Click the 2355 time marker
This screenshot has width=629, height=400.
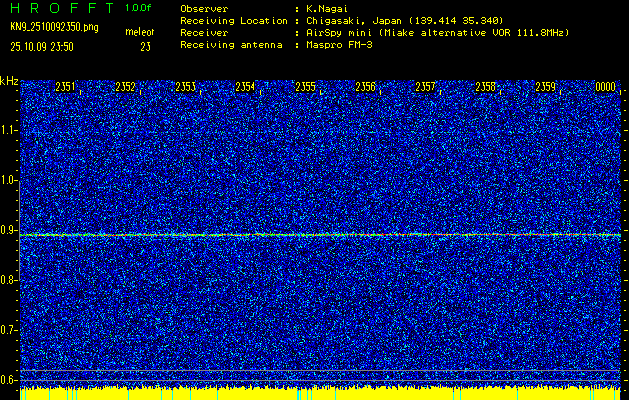pyautogui.click(x=306, y=88)
